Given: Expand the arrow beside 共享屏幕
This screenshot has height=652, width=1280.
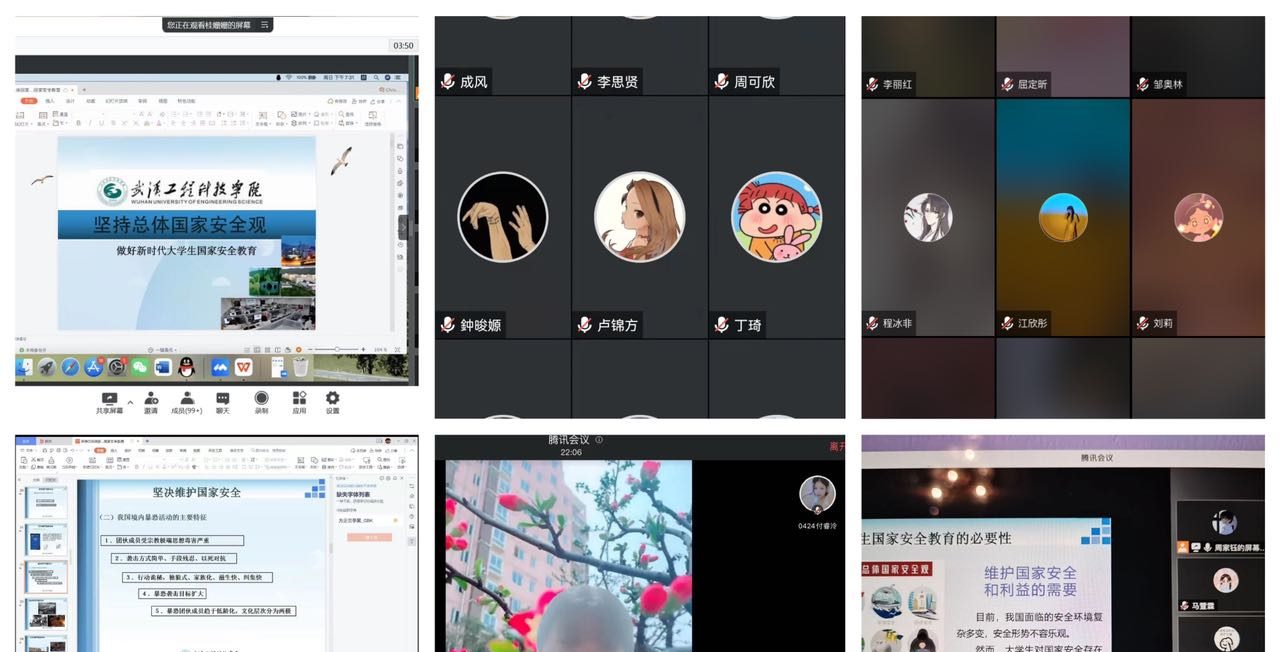Looking at the screenshot, I should pos(130,402).
